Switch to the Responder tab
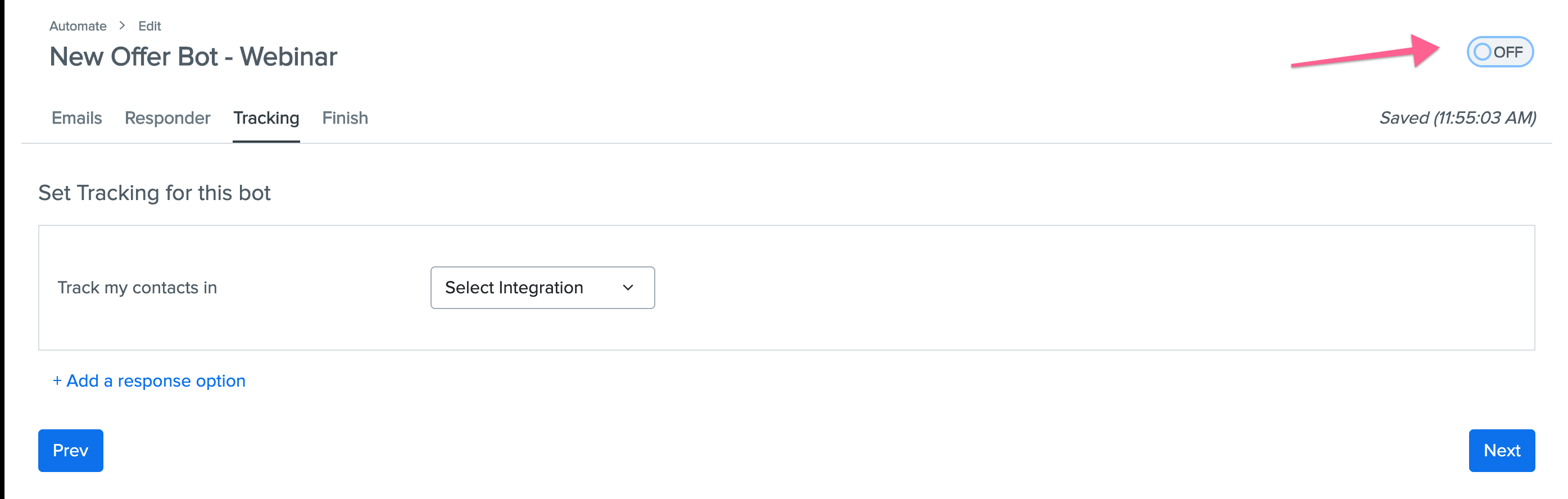1568x499 pixels. coord(167,118)
